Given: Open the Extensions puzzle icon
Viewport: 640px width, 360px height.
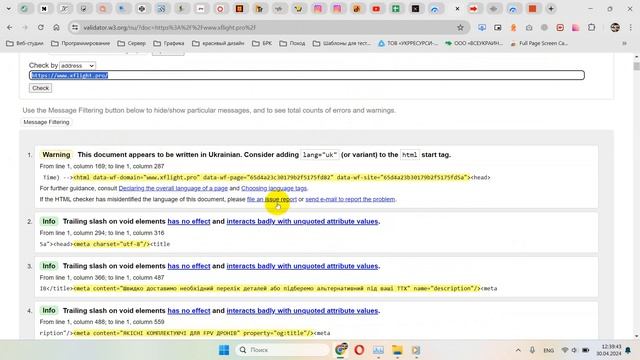Looking at the screenshot, I should [591, 27].
